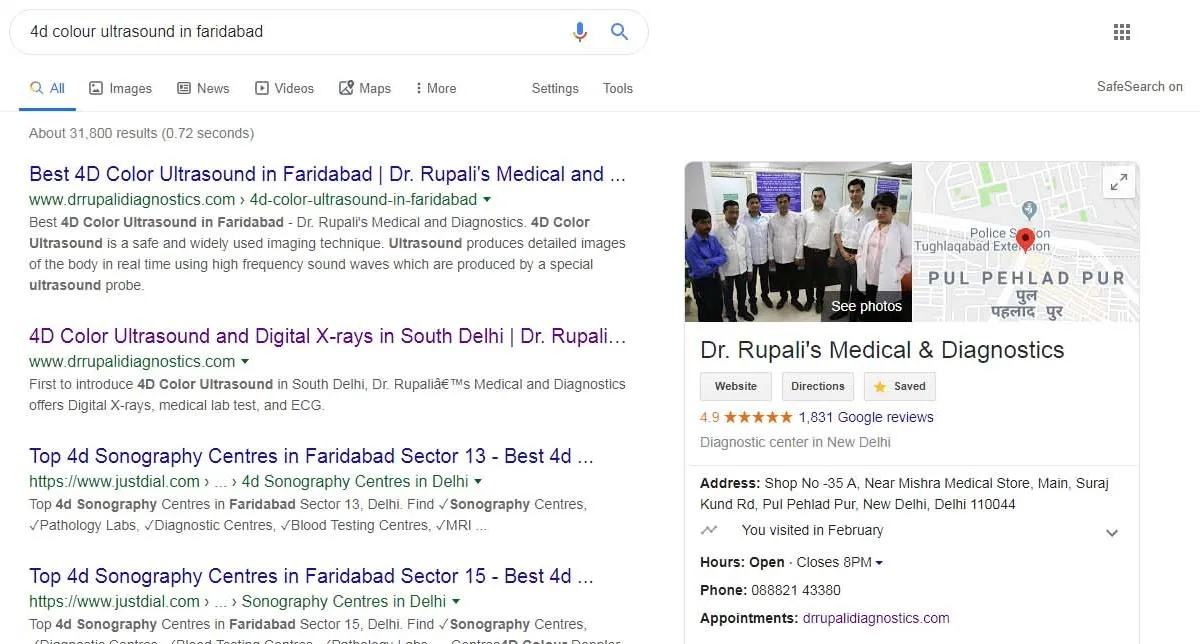This screenshot has width=1200, height=644.
Task: Click the blue search magnifier icon
Action: pyautogui.click(x=619, y=32)
